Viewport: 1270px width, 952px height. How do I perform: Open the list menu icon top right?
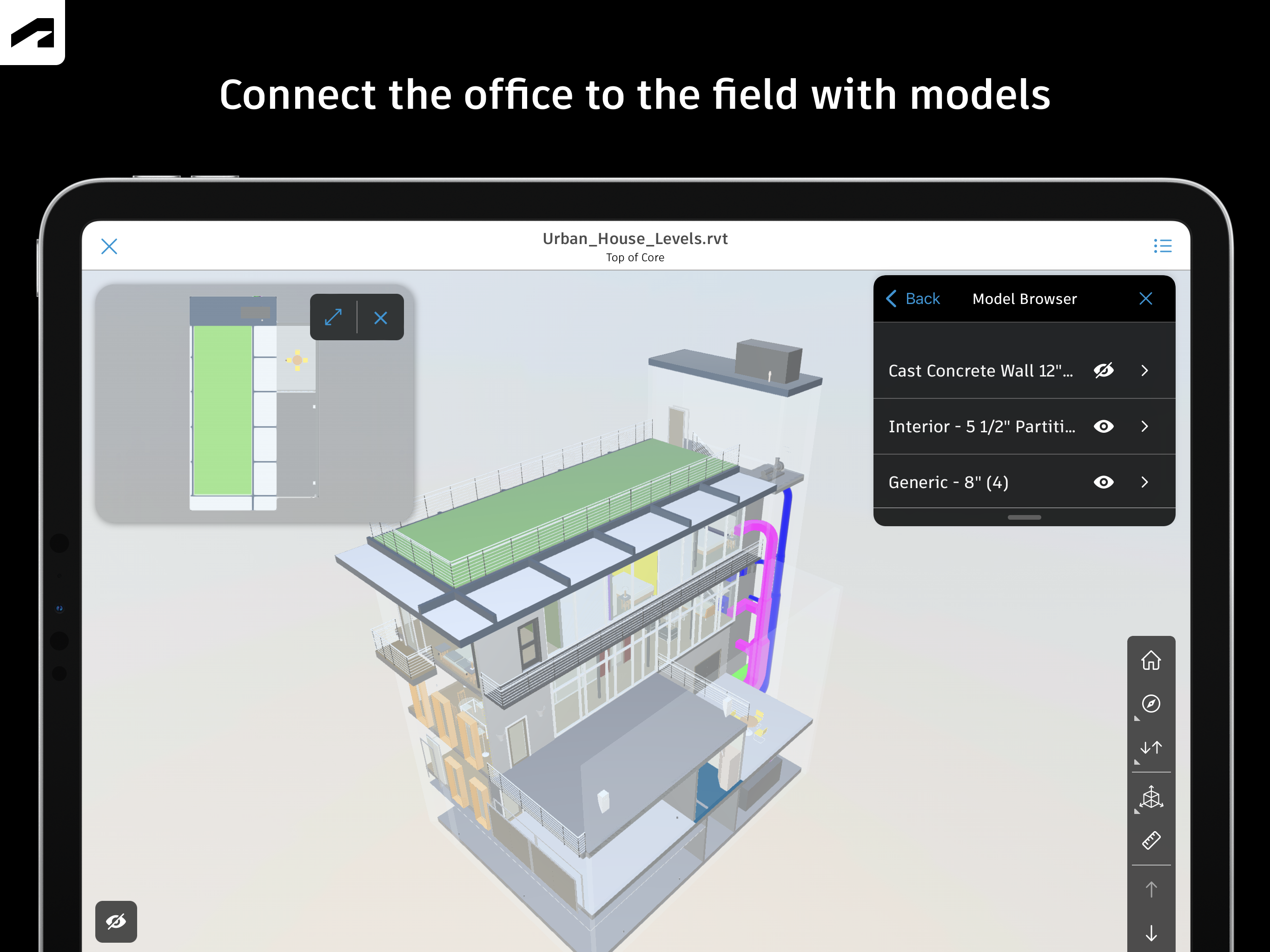[x=1162, y=246]
